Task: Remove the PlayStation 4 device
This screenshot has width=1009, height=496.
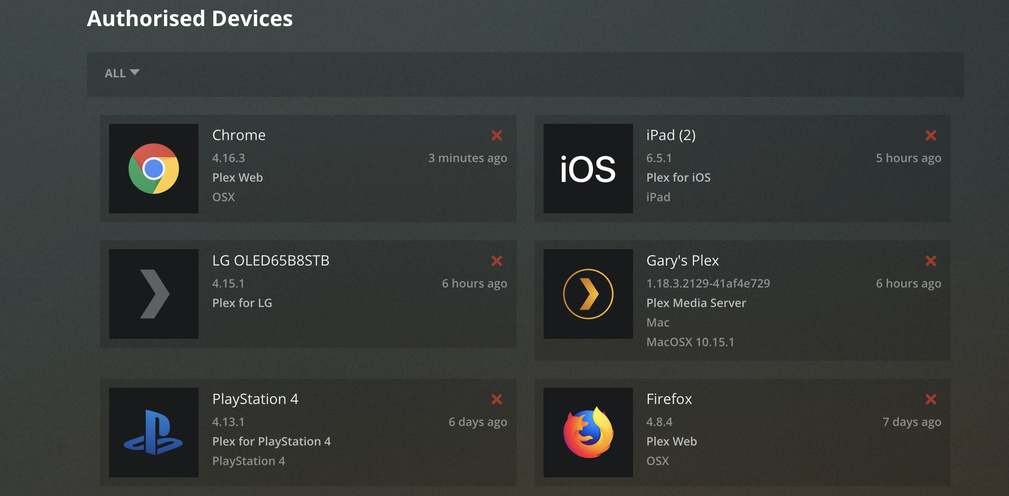Action: pos(497,399)
